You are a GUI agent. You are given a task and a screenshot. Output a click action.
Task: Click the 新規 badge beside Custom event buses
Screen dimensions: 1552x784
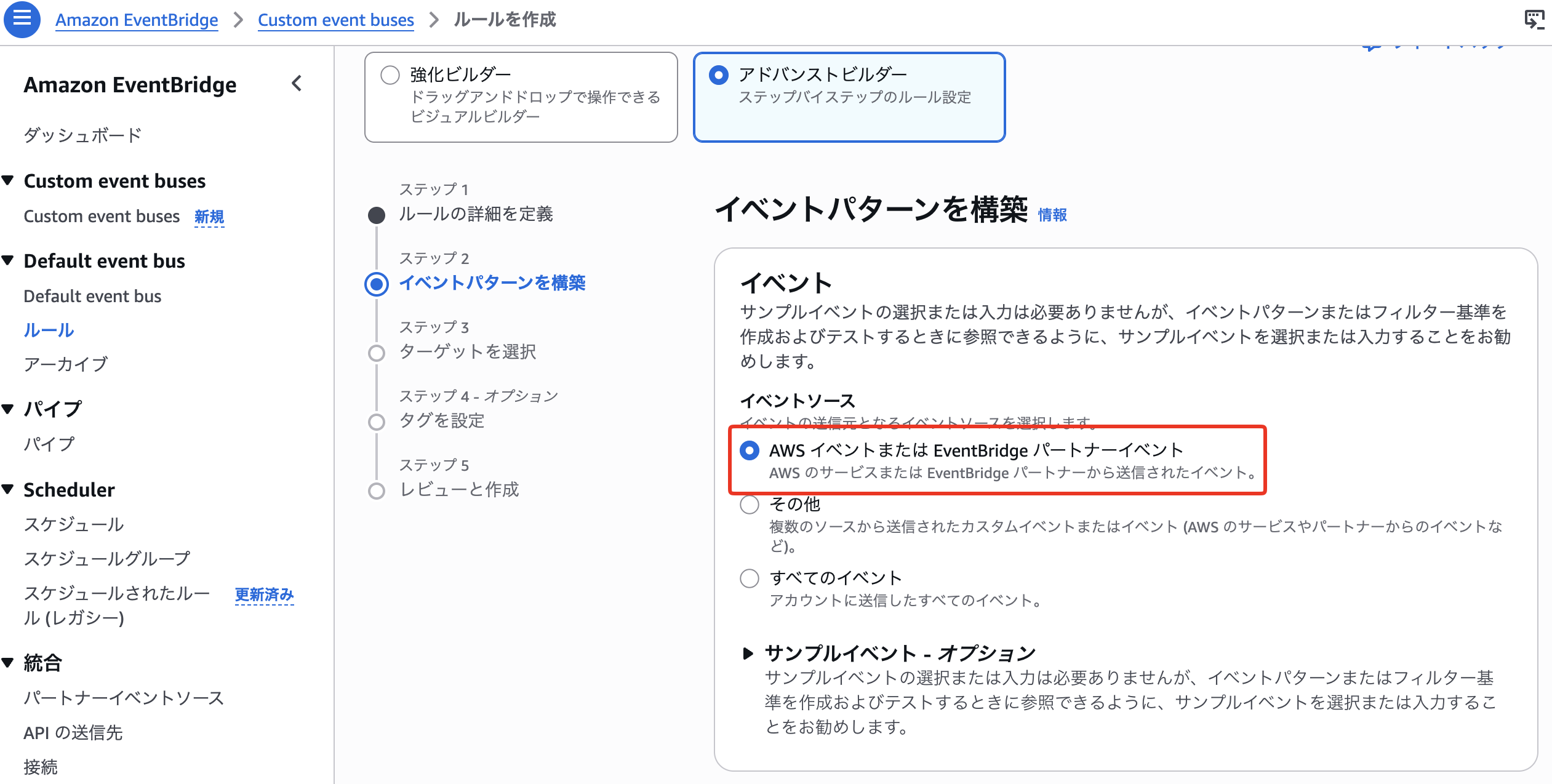click(209, 217)
